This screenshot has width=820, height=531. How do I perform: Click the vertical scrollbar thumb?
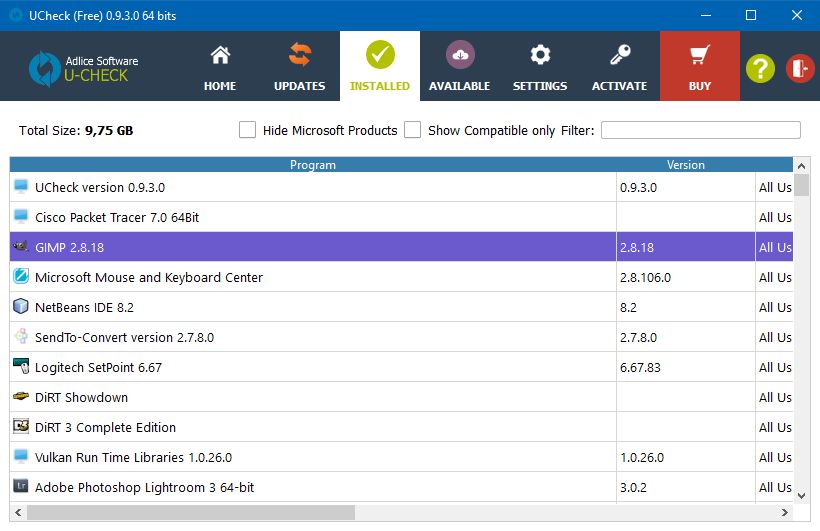pos(801,185)
